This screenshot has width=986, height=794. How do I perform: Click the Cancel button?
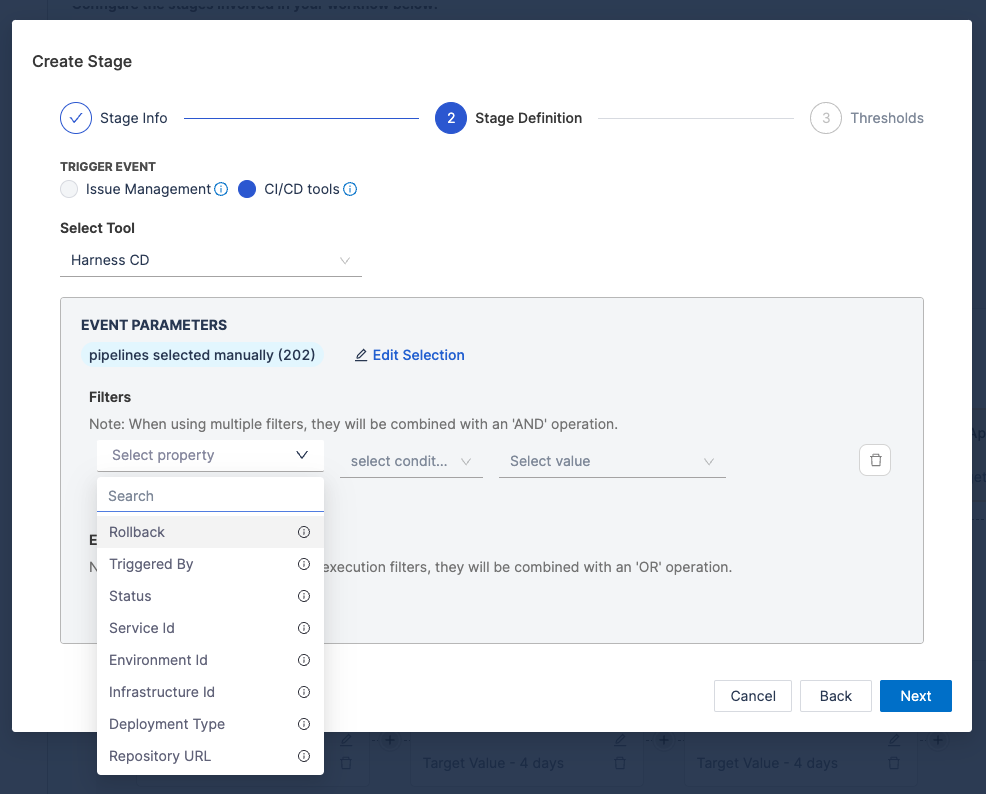tap(753, 696)
